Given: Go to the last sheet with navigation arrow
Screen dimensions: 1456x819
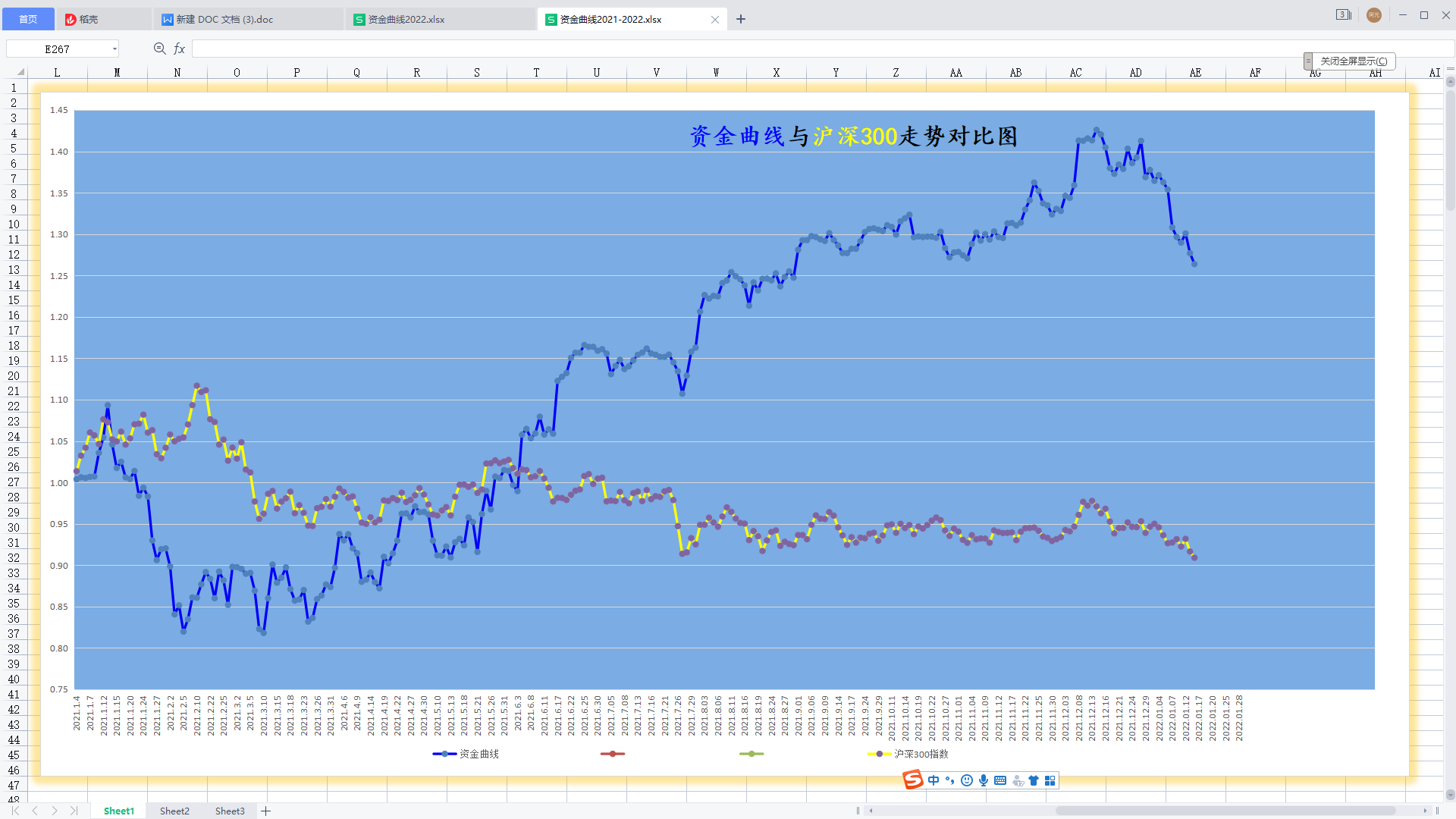Looking at the screenshot, I should click(x=74, y=811).
